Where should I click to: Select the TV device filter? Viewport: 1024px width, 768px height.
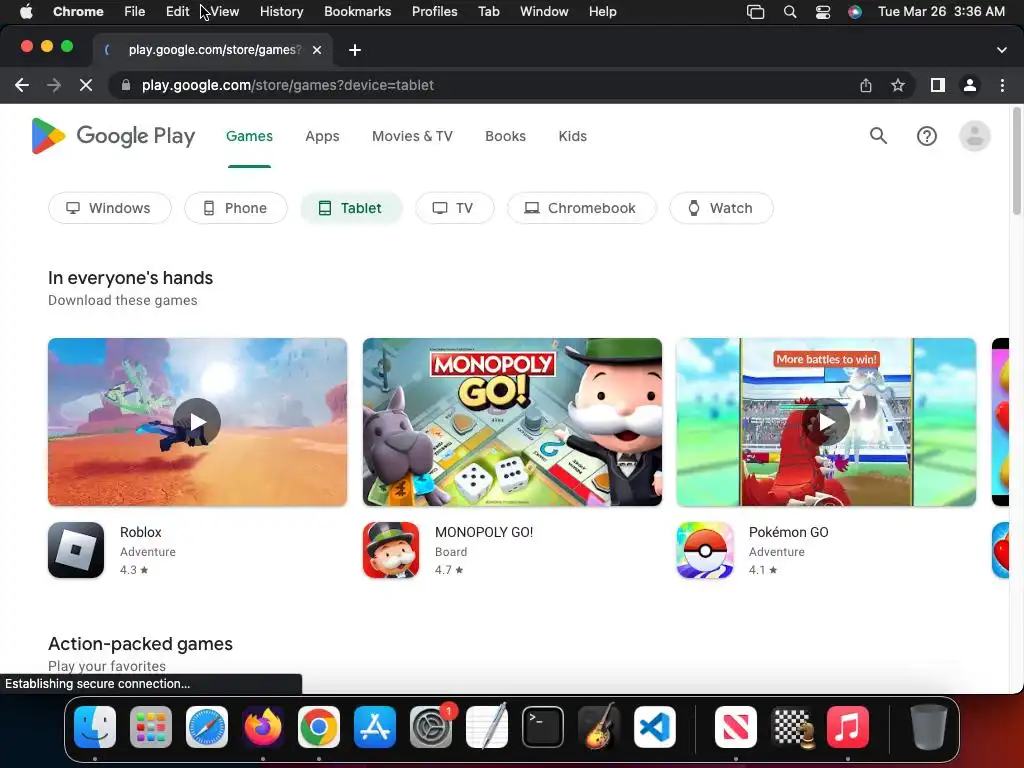pyautogui.click(x=455, y=208)
